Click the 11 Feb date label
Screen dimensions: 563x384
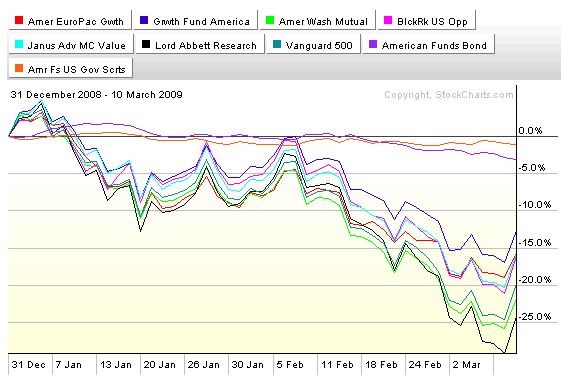[x=337, y=365]
